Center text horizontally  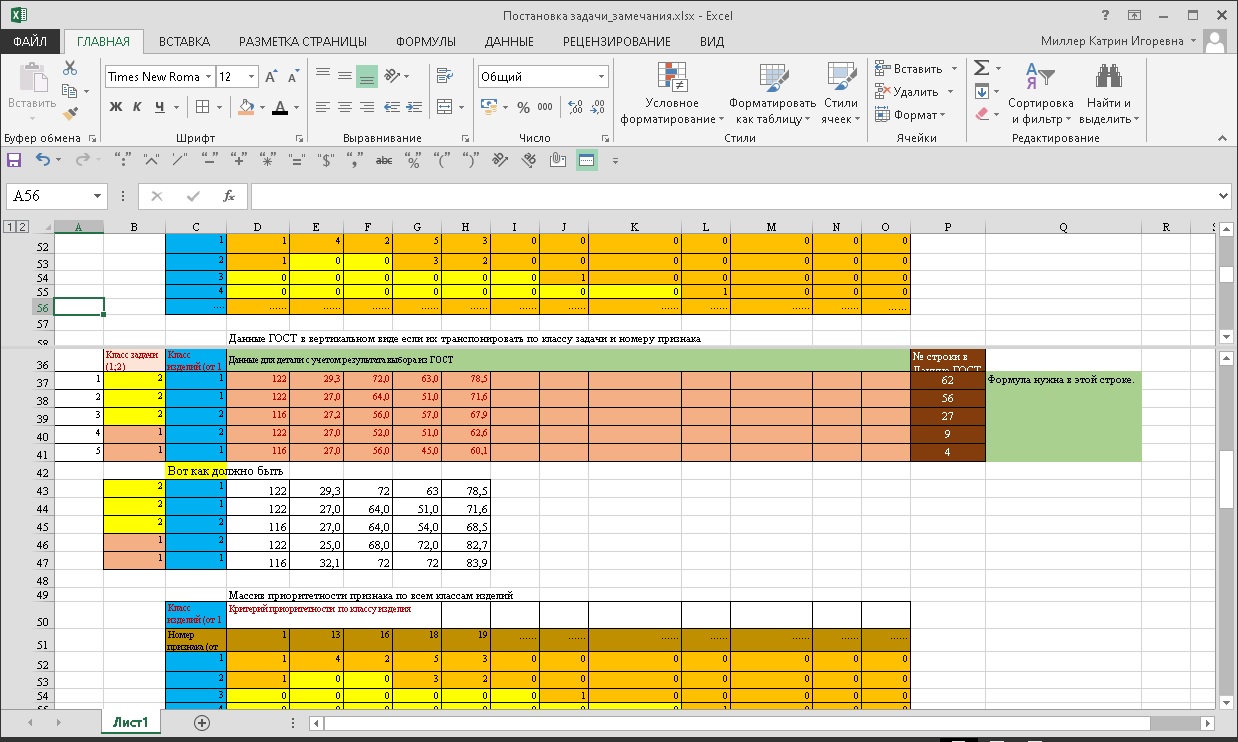click(345, 107)
